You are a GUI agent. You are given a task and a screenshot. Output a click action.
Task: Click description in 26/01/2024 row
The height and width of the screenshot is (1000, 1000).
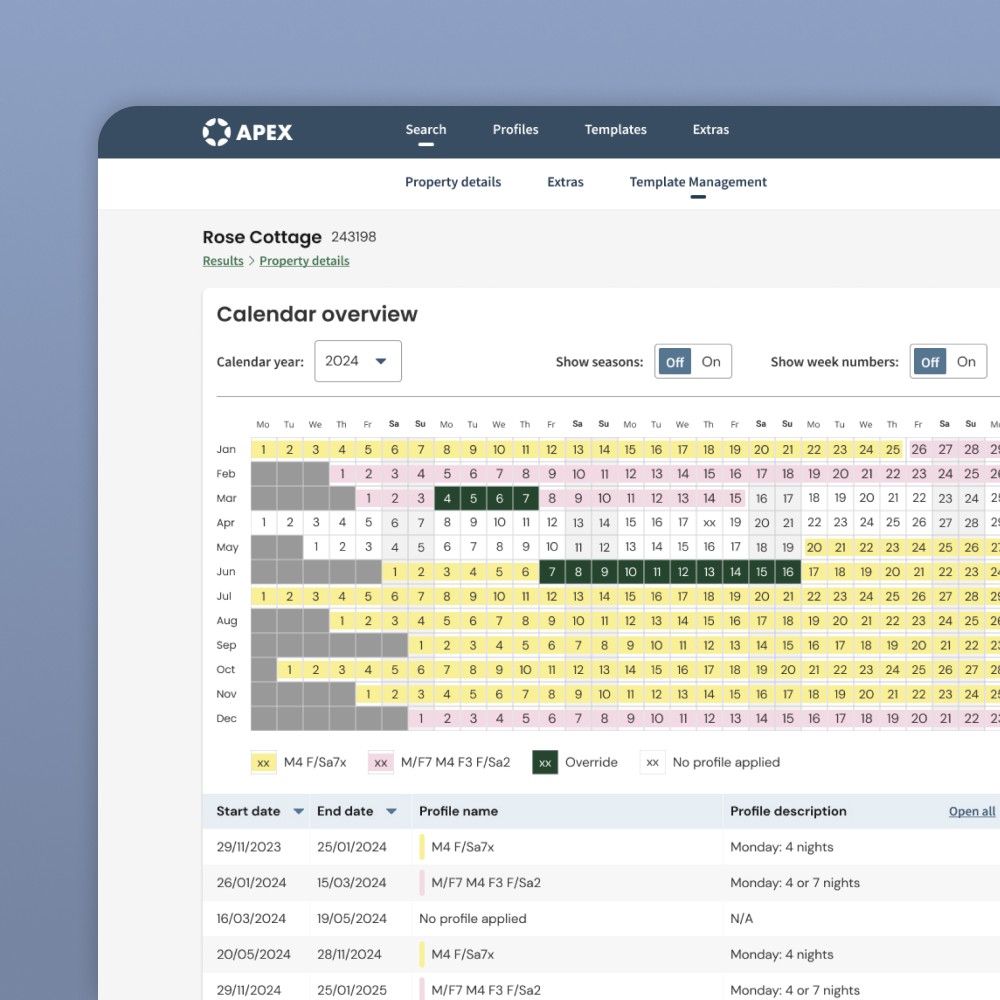tap(795, 883)
